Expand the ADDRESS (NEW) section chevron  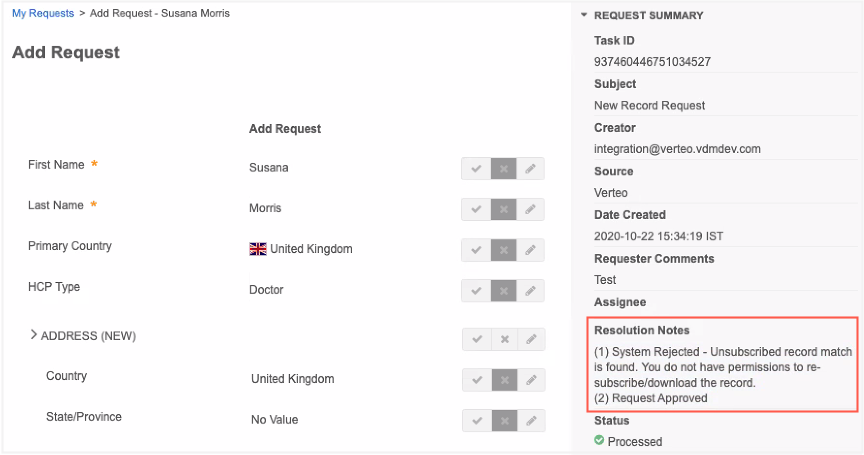[x=33, y=335]
